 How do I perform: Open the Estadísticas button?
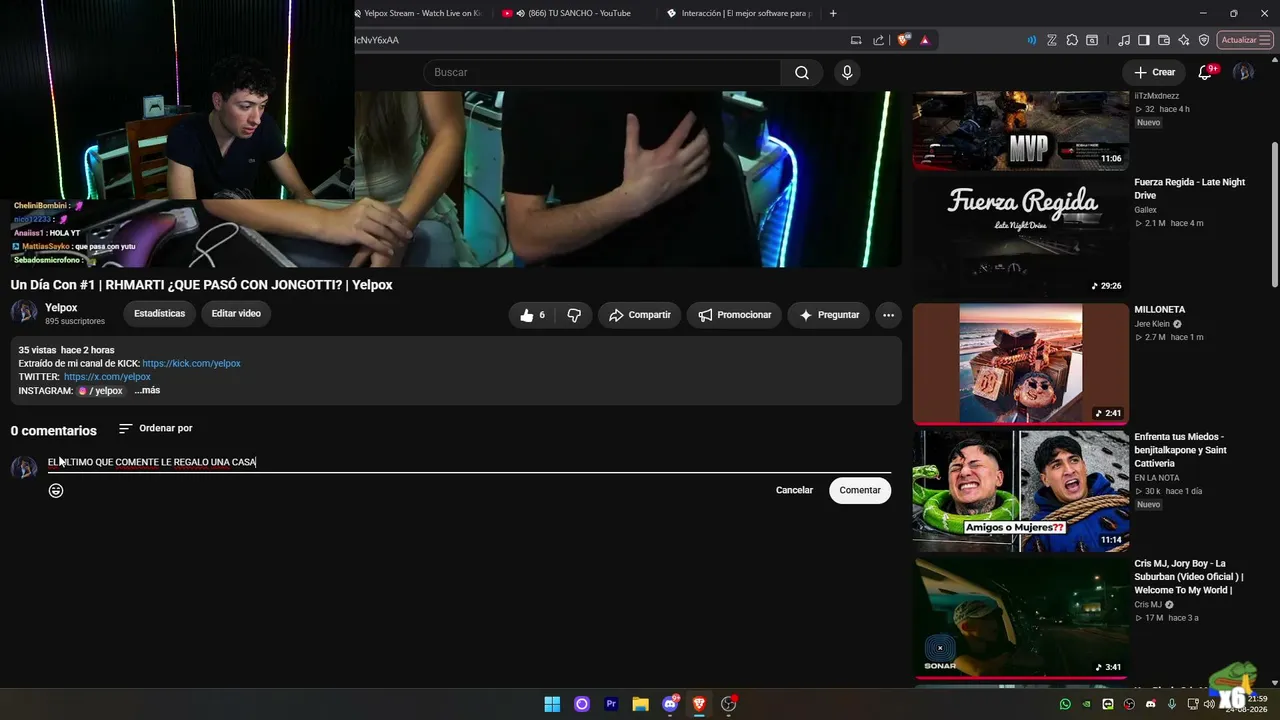coord(160,313)
